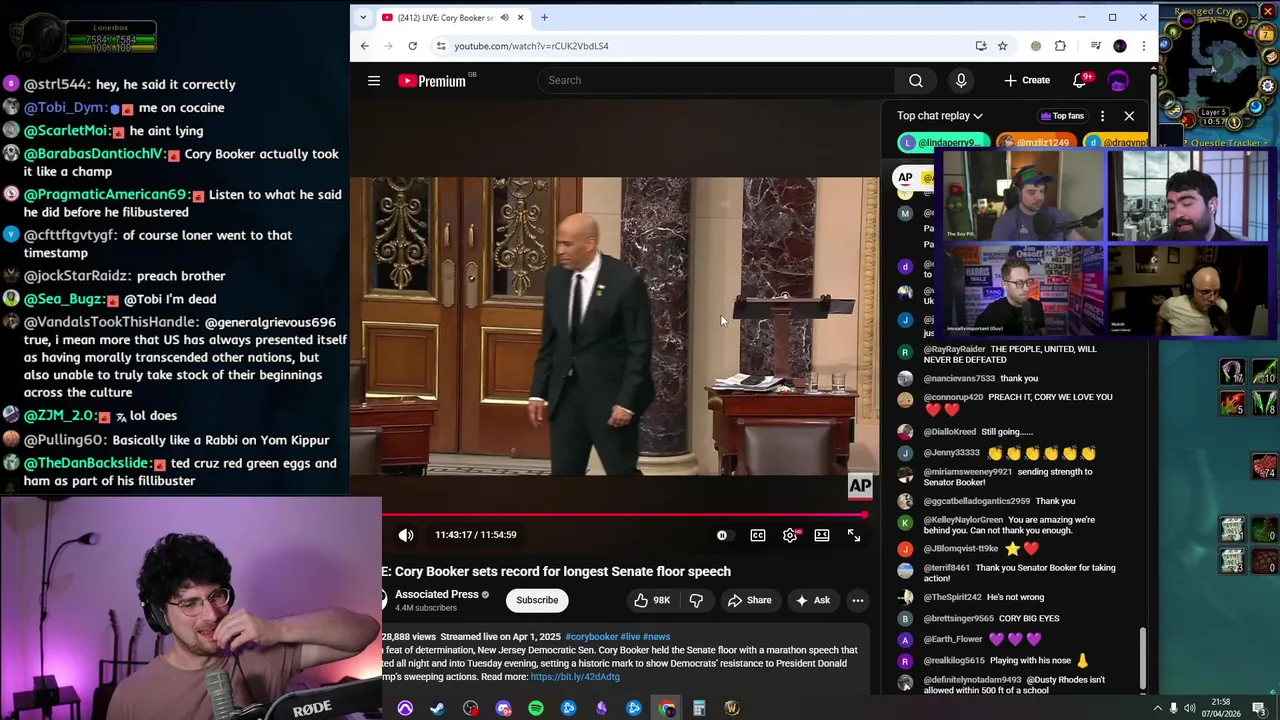Click the AP watermark logo on the video
This screenshot has width=1280, height=720.
pos(860,486)
